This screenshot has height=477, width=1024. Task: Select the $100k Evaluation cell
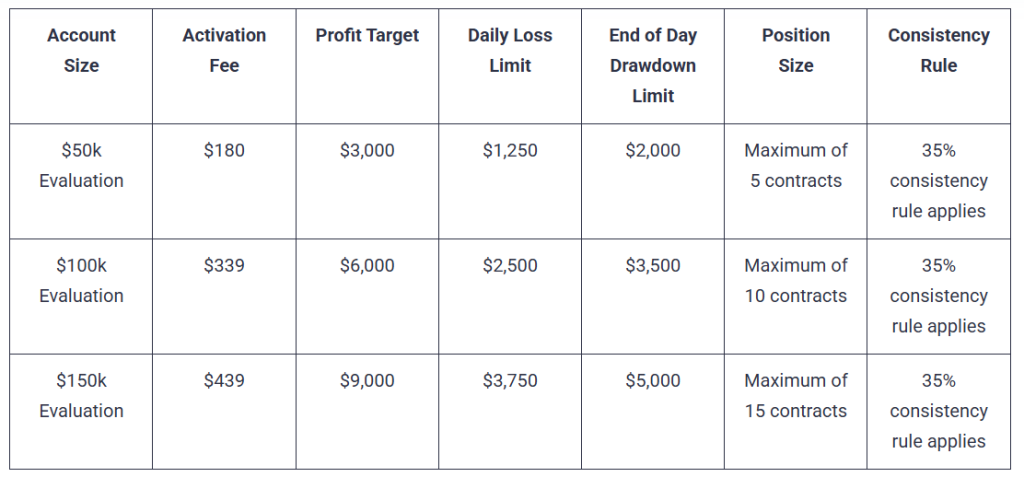tap(81, 281)
